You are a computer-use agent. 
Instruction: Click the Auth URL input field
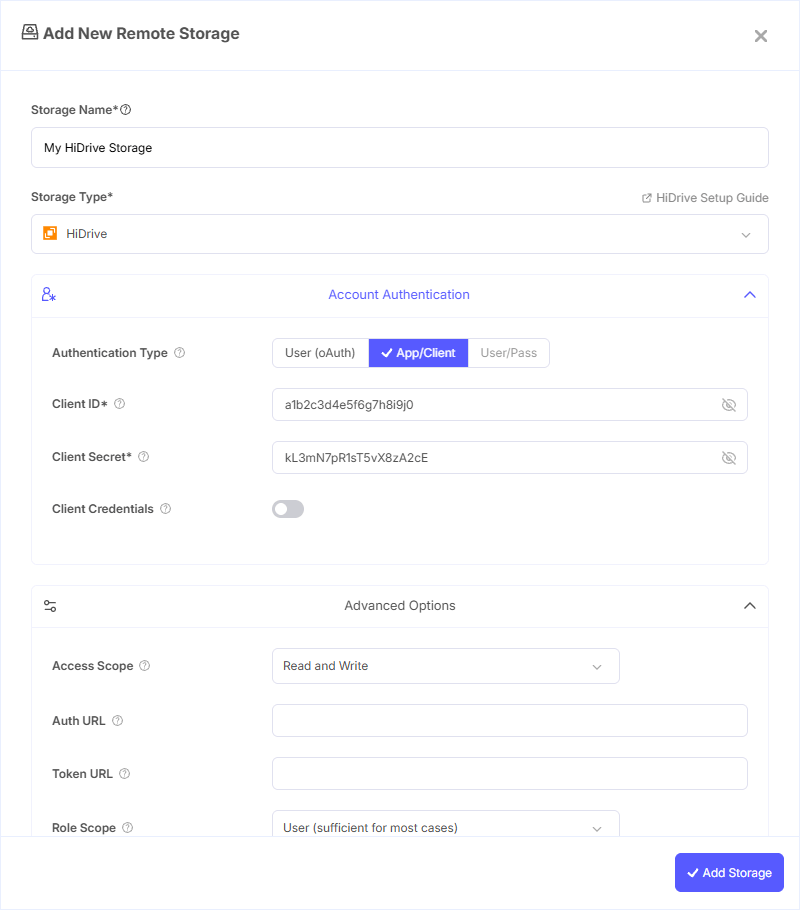509,721
